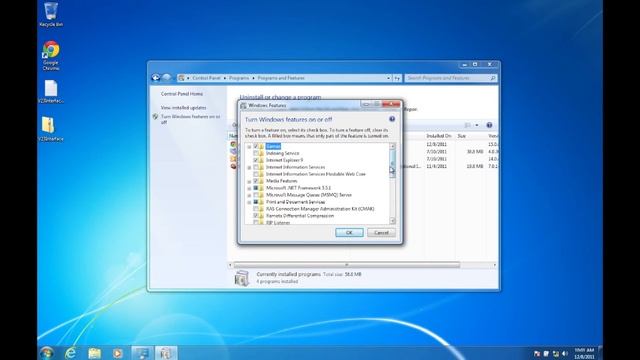Uncheck Remote Differential Compression checkbox
The image size is (640, 360).
click(x=256, y=216)
